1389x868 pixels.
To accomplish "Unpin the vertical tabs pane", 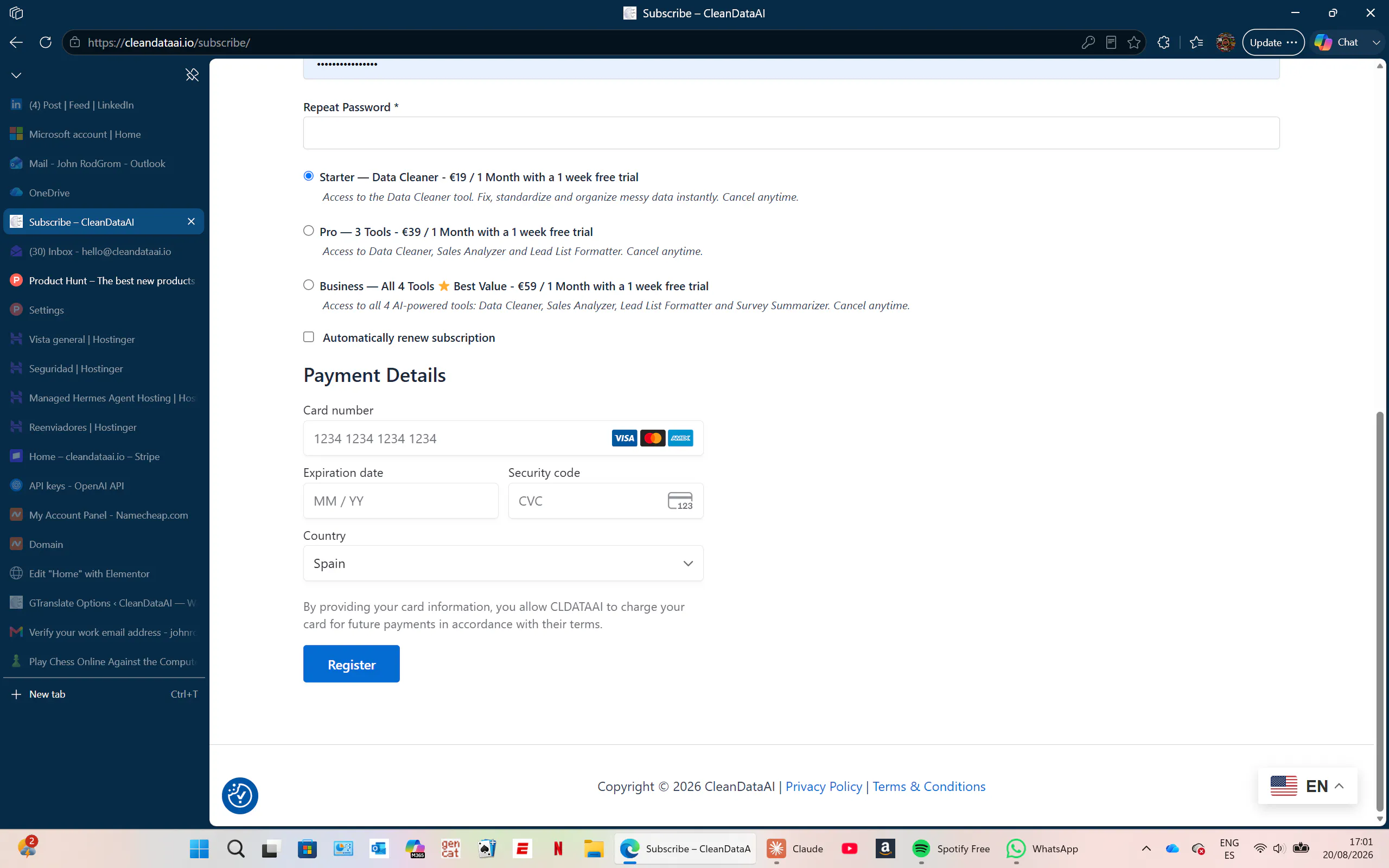I will click(192, 75).
